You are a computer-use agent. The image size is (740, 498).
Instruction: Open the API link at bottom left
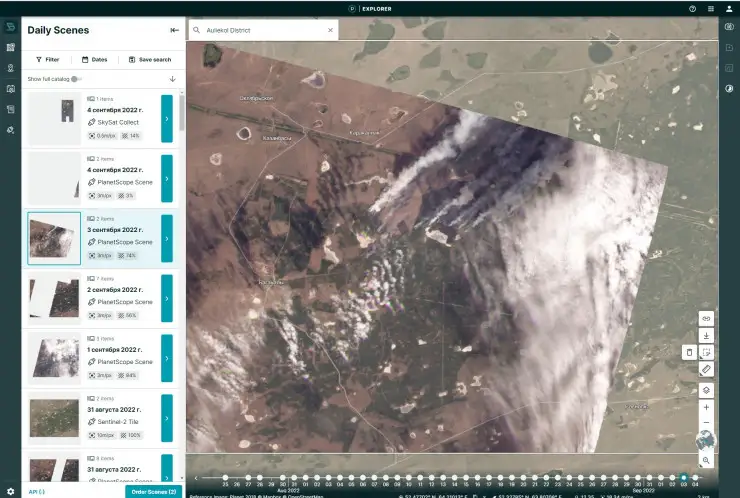coord(36,491)
